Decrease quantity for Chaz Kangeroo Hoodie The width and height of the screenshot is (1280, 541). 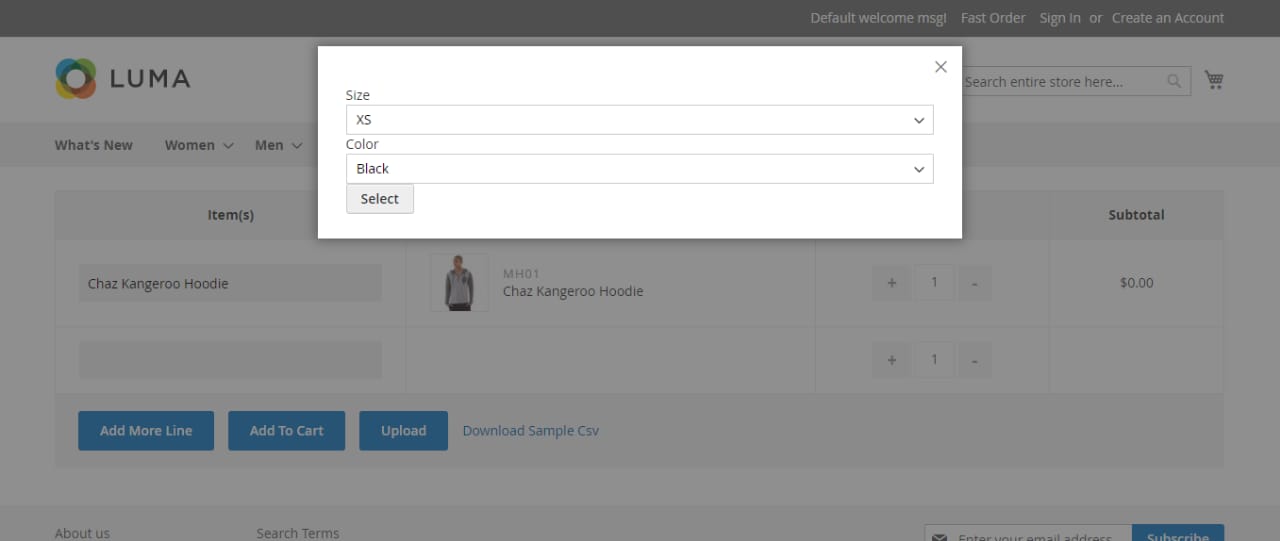(974, 283)
